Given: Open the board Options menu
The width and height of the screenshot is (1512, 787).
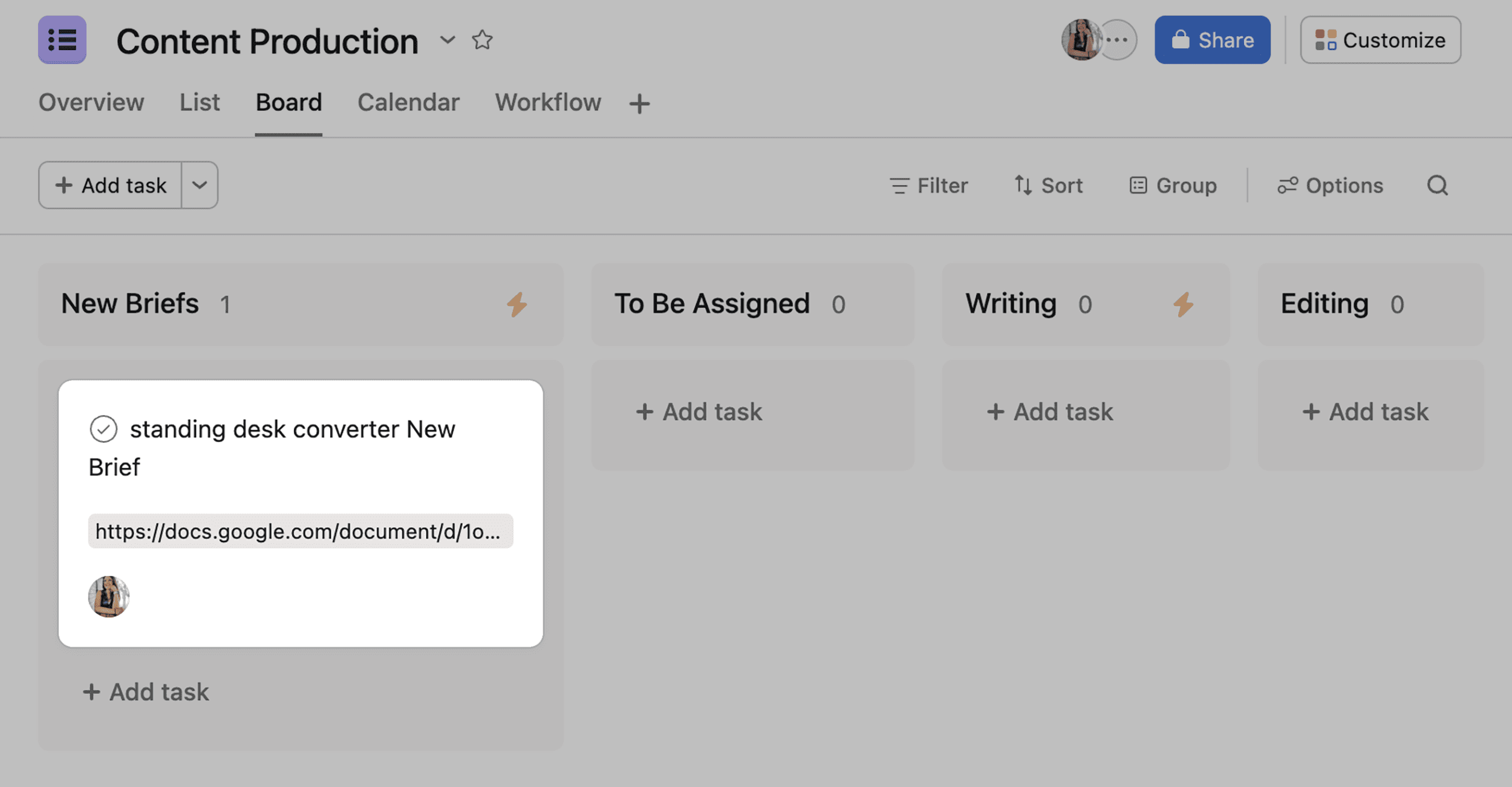Looking at the screenshot, I should (x=1330, y=185).
